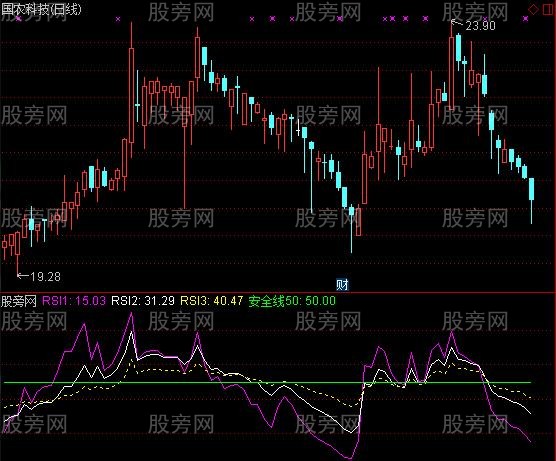This screenshot has height=461, width=556.
Task: Click the 股旁网 indicator name beside RSI1
Action: click(x=19, y=301)
